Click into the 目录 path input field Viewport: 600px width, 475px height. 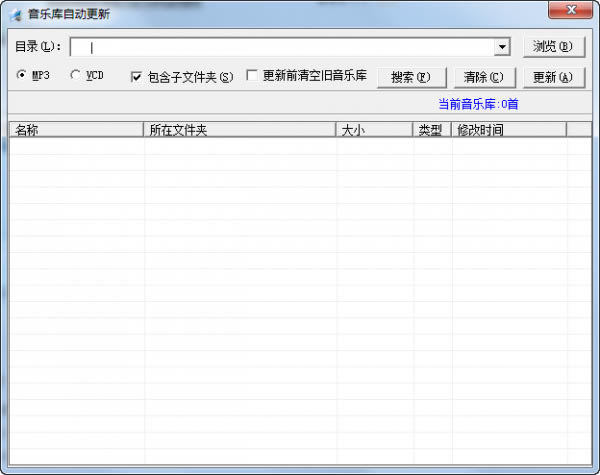click(x=282, y=47)
